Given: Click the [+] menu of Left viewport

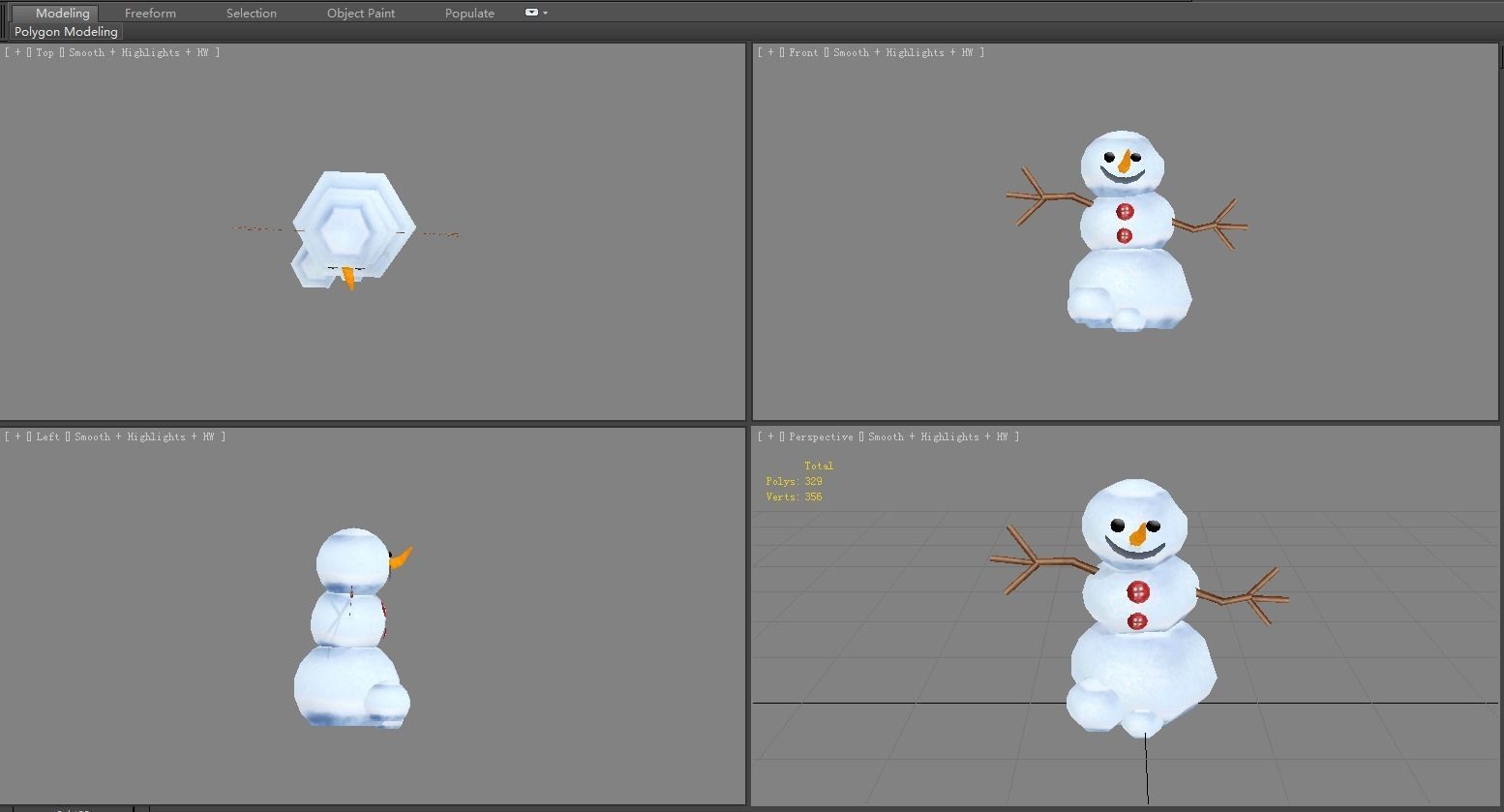Looking at the screenshot, I should (17, 436).
